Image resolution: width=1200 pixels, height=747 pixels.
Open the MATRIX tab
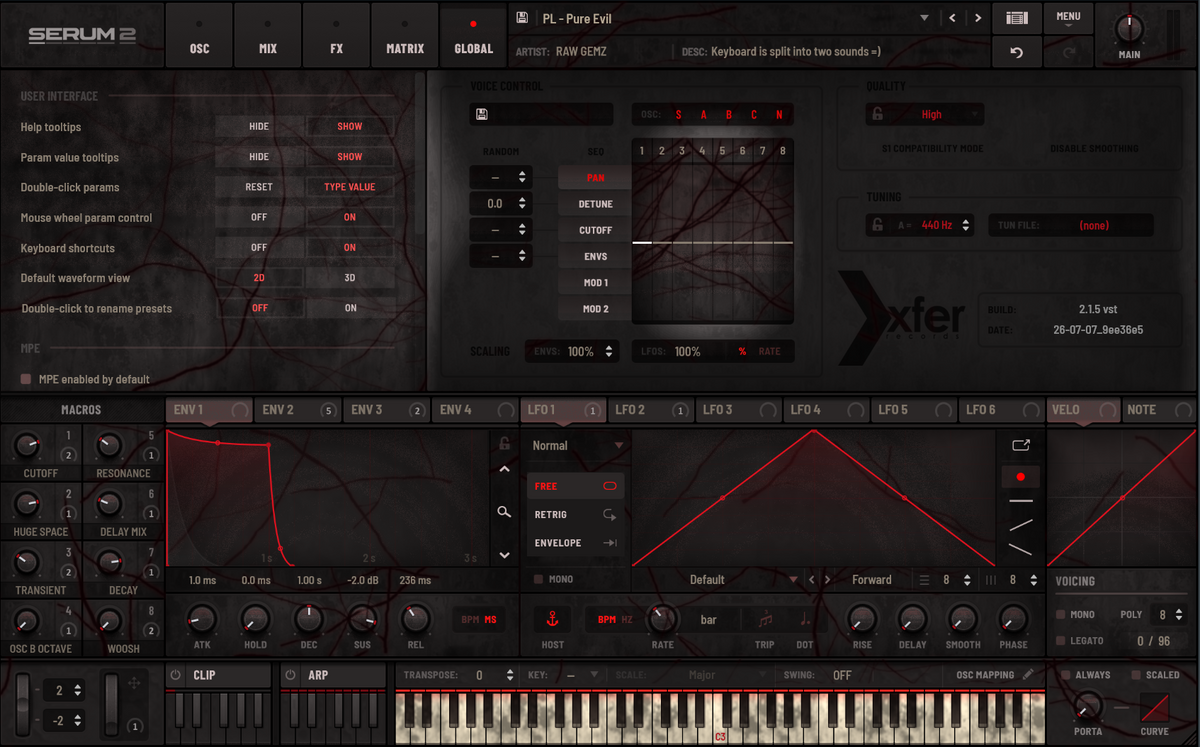click(x=405, y=35)
